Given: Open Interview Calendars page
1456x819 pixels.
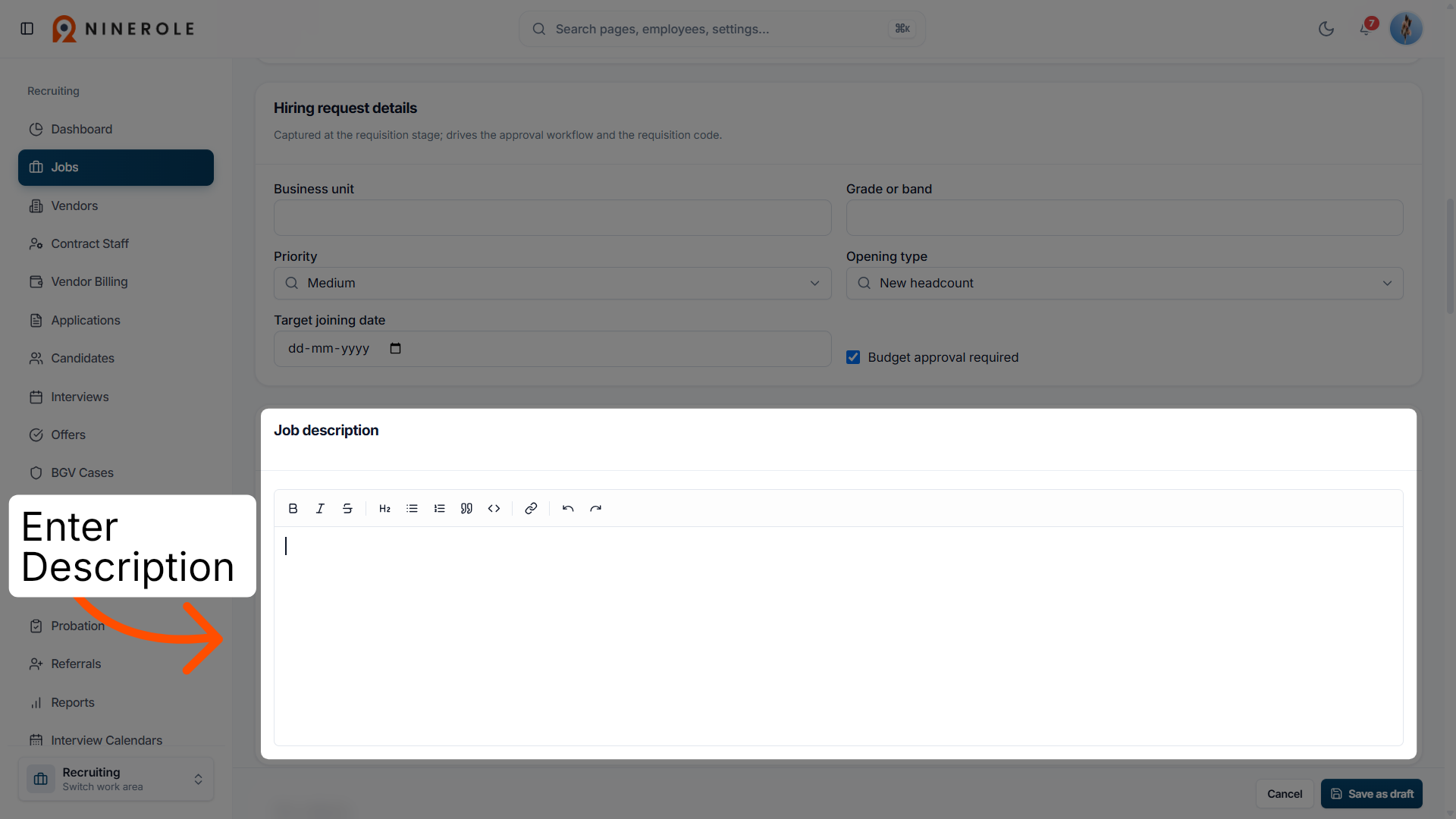Looking at the screenshot, I should [x=116, y=740].
